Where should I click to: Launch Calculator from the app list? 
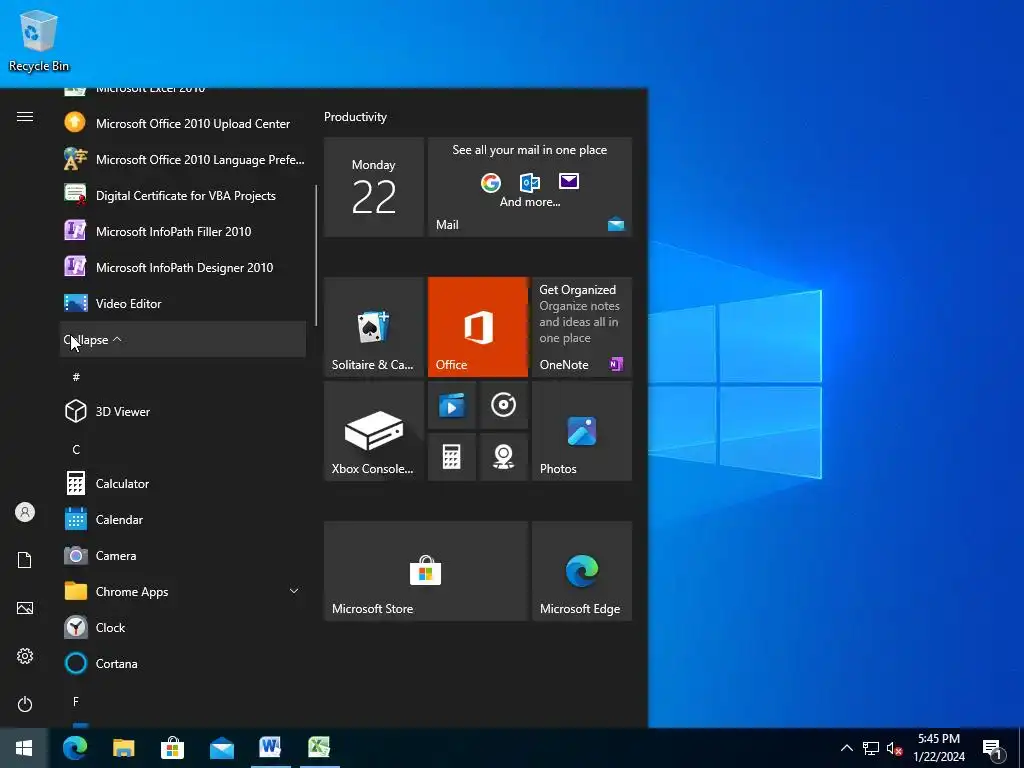click(x=183, y=483)
